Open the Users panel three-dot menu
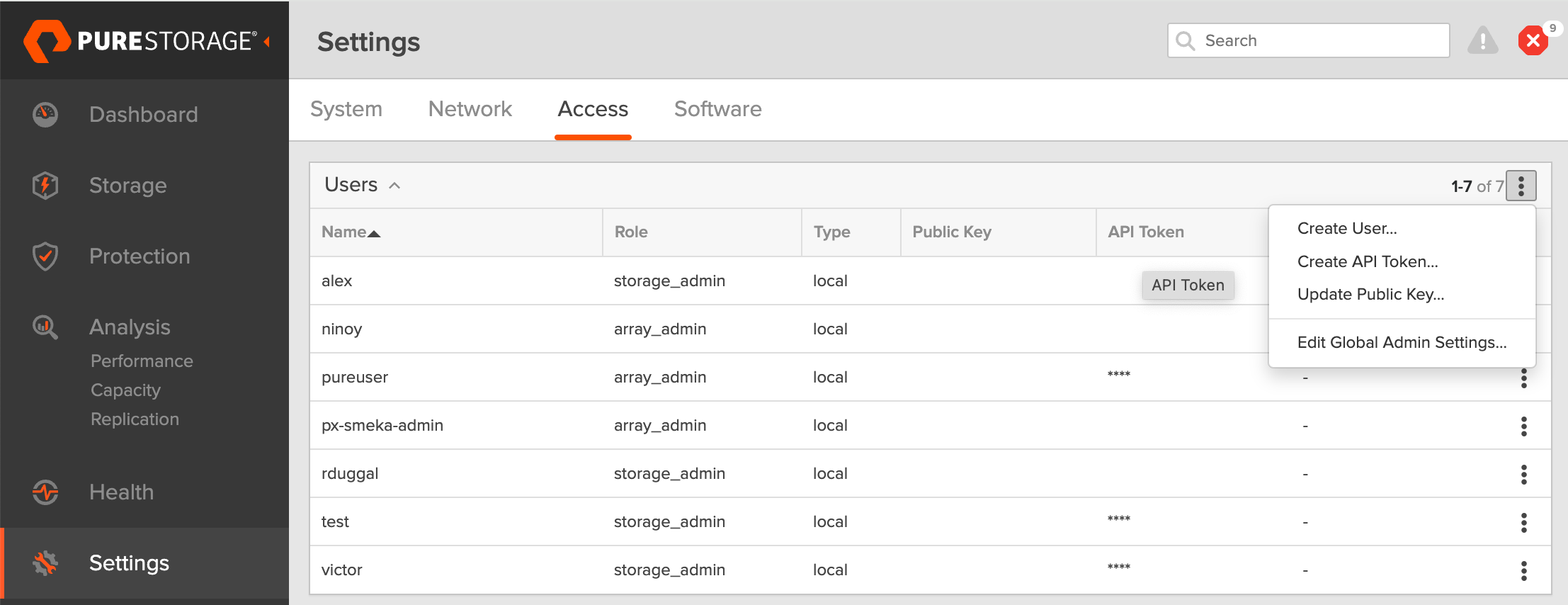This screenshot has width=1568, height=605. point(1521,186)
